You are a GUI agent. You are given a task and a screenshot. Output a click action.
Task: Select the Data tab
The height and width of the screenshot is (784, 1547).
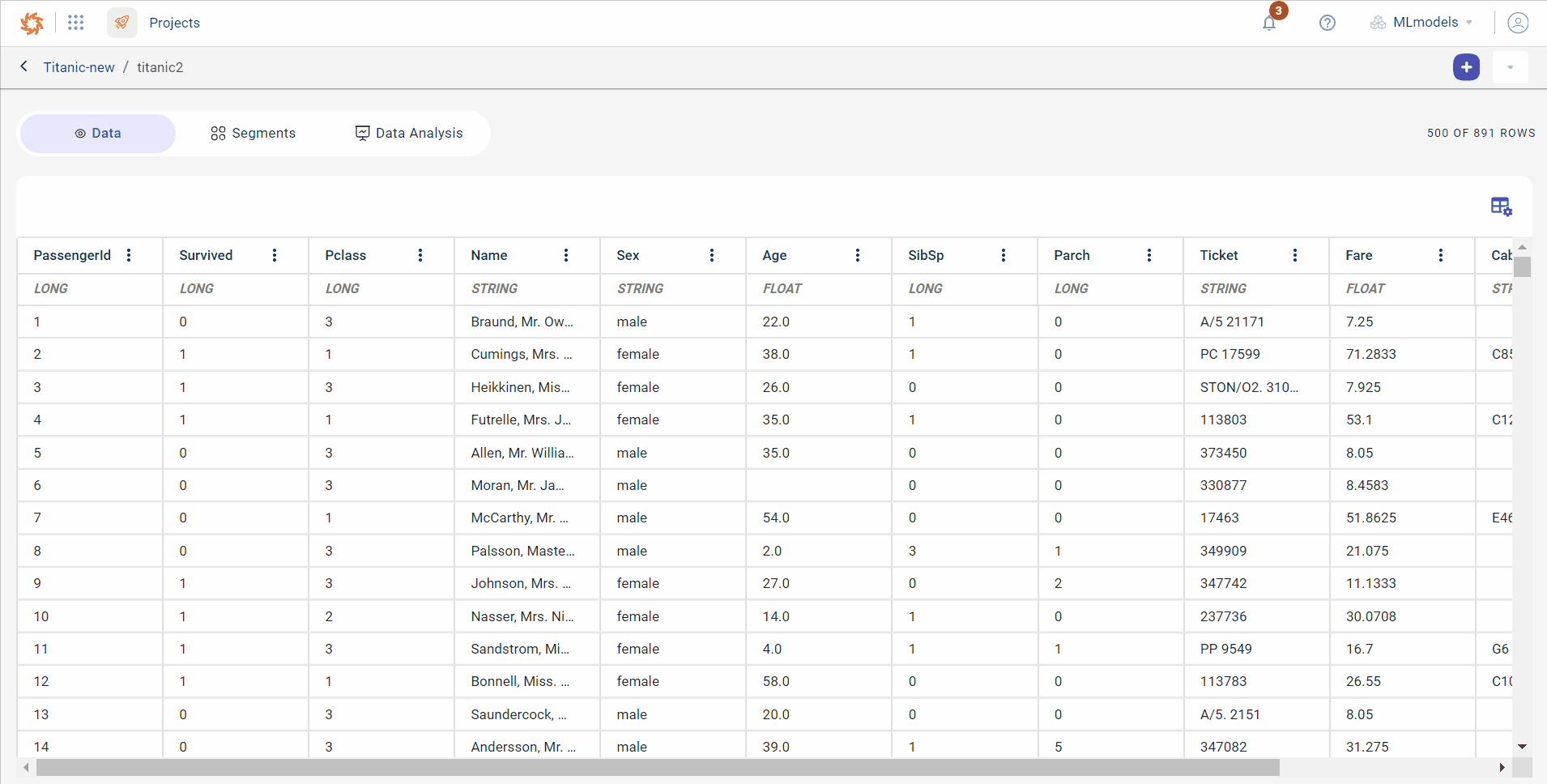click(x=98, y=134)
